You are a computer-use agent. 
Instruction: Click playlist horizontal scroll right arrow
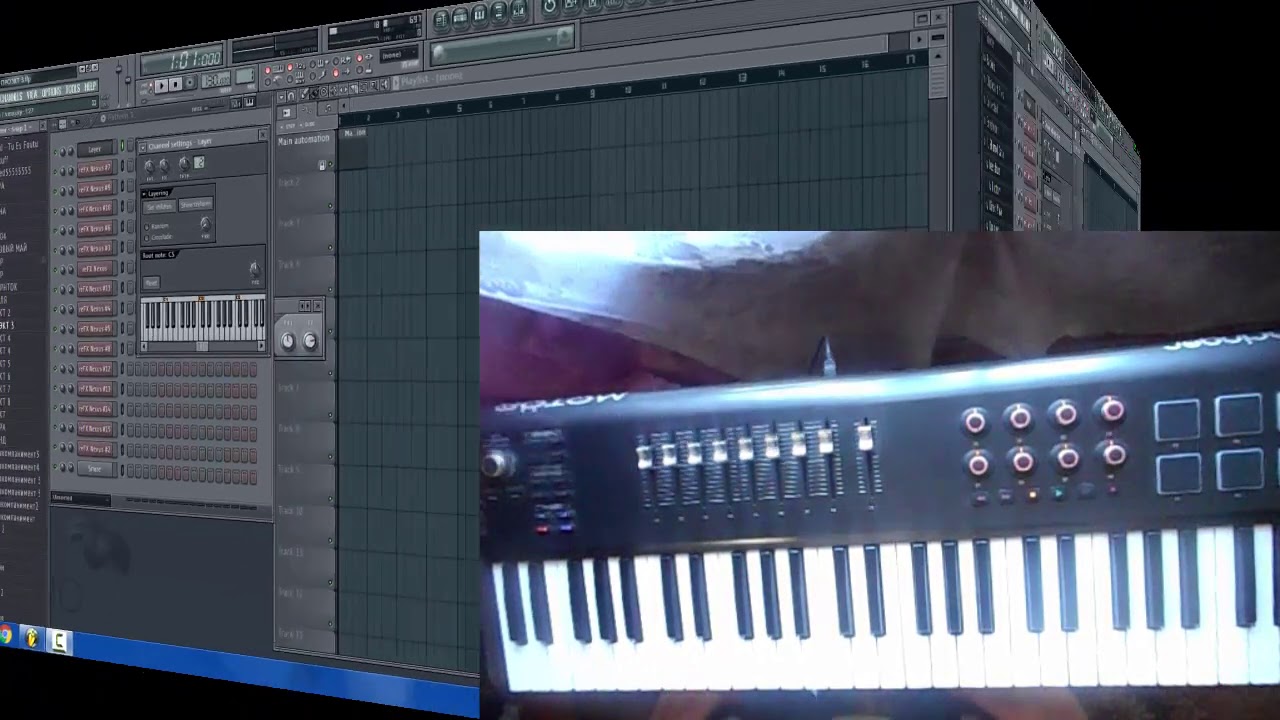coord(919,39)
